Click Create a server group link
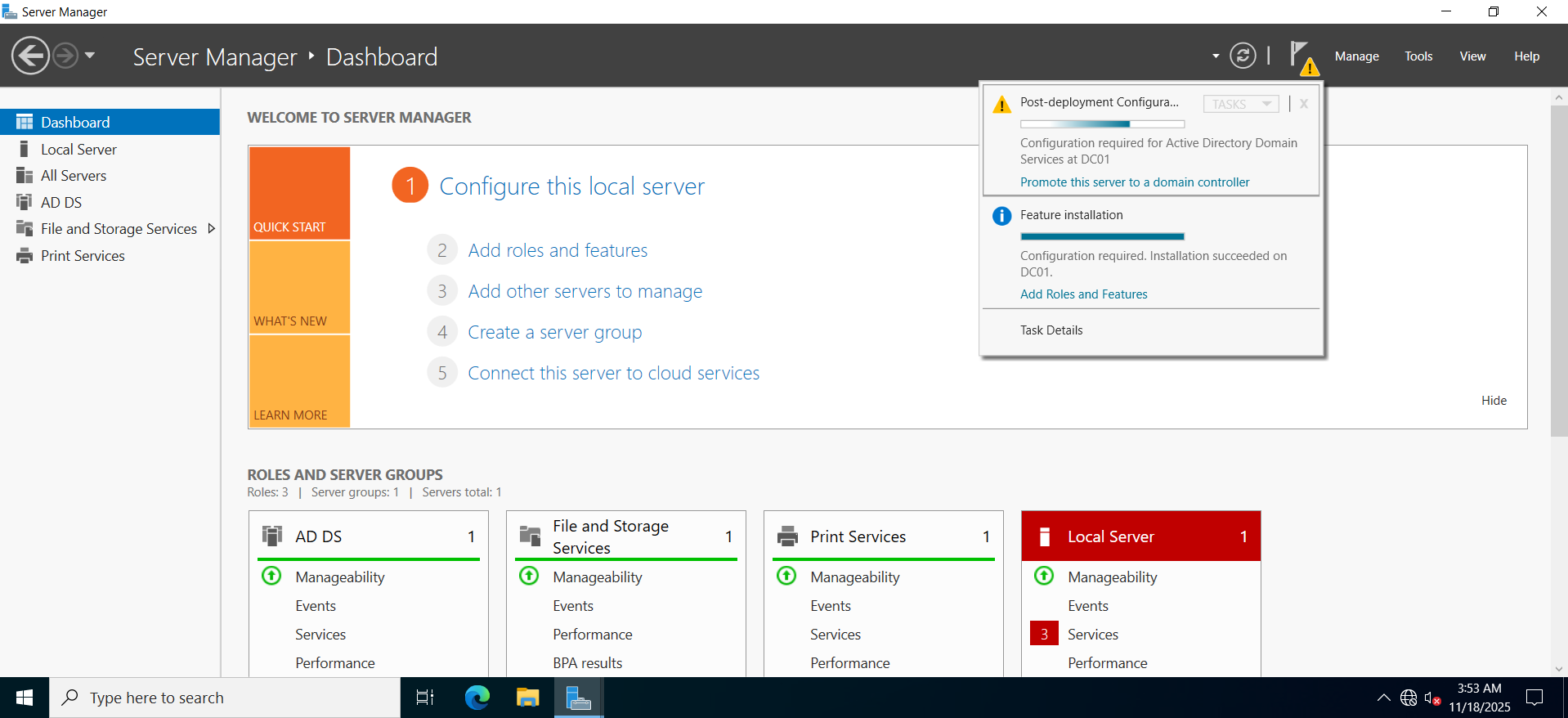1568x718 pixels. (554, 332)
